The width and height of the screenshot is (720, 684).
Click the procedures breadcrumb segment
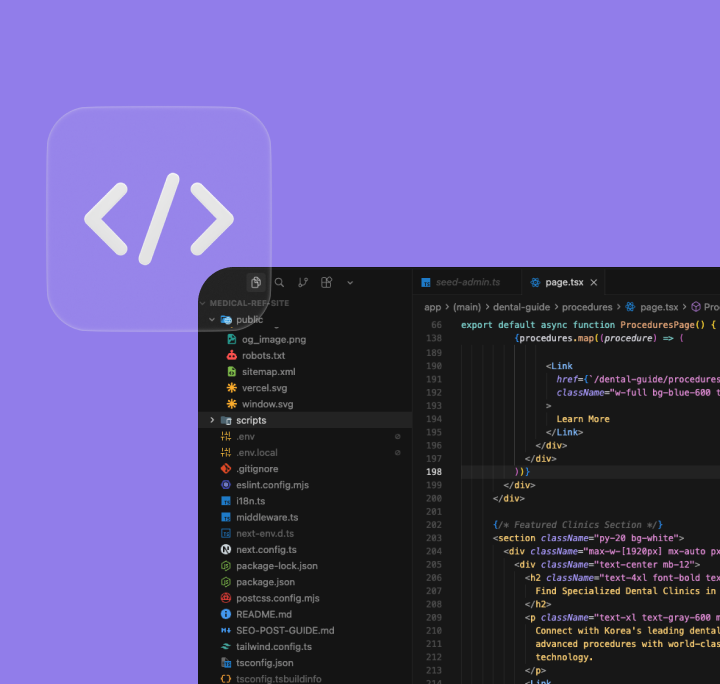tap(587, 307)
